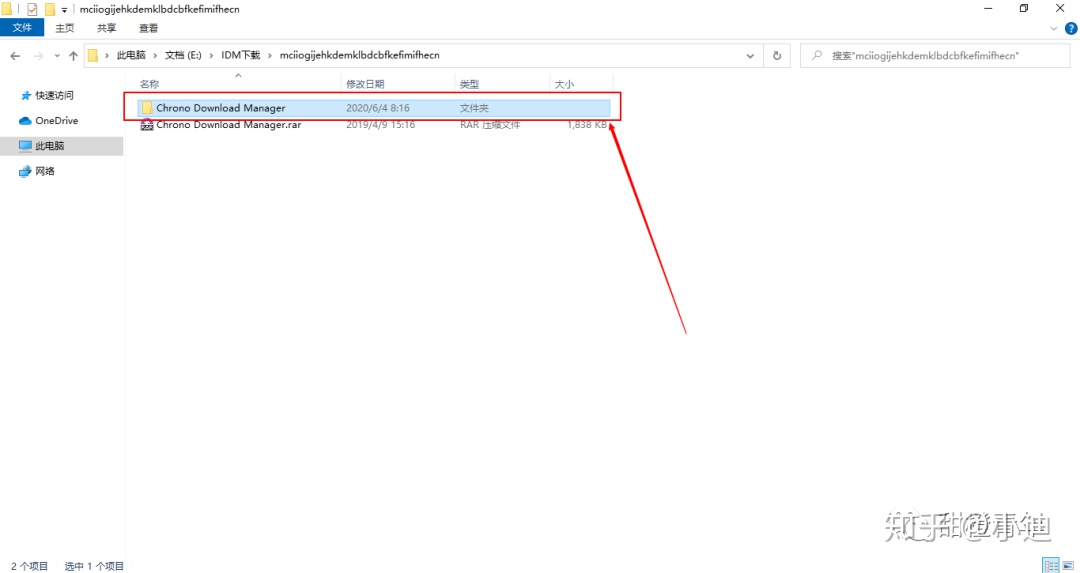The image size is (1080, 573).
Task: Switch to the 主页 ribbon tab
Action: pyautogui.click(x=65, y=28)
